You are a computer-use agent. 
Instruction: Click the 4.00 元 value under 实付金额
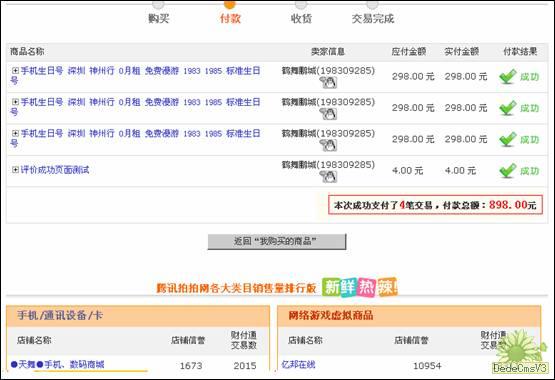(460, 171)
